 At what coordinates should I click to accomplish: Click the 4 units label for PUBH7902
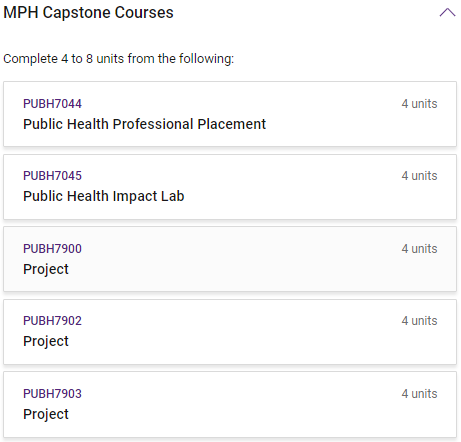click(x=419, y=321)
